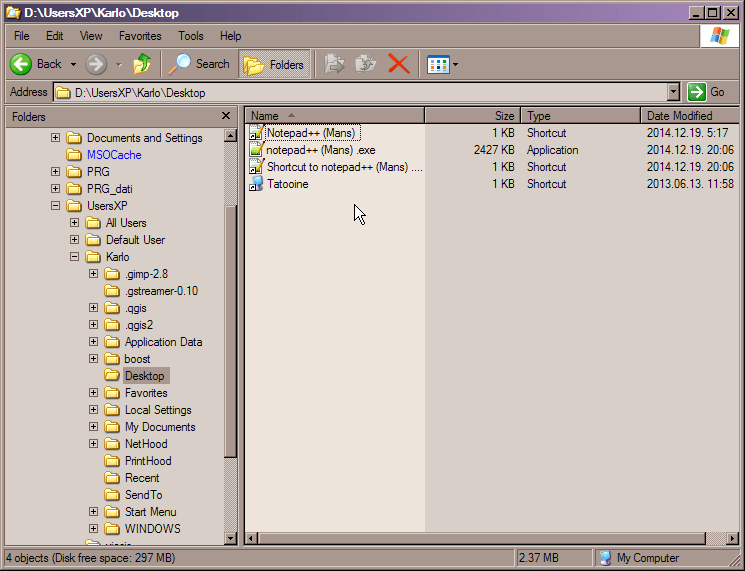The width and height of the screenshot is (745, 571).
Task: Select the Recent folder icon
Action: coord(112,478)
